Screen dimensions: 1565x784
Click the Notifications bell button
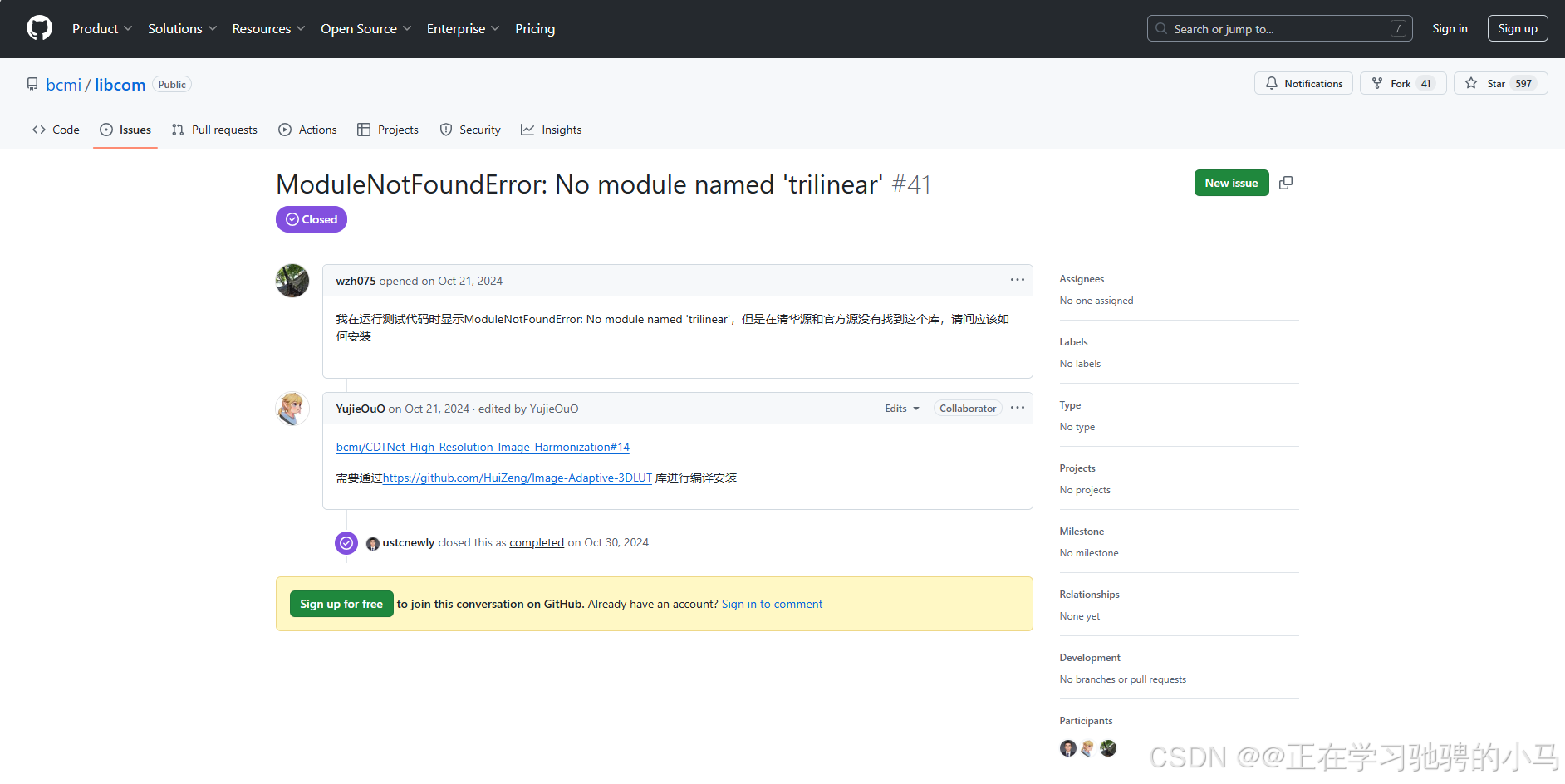(1303, 83)
